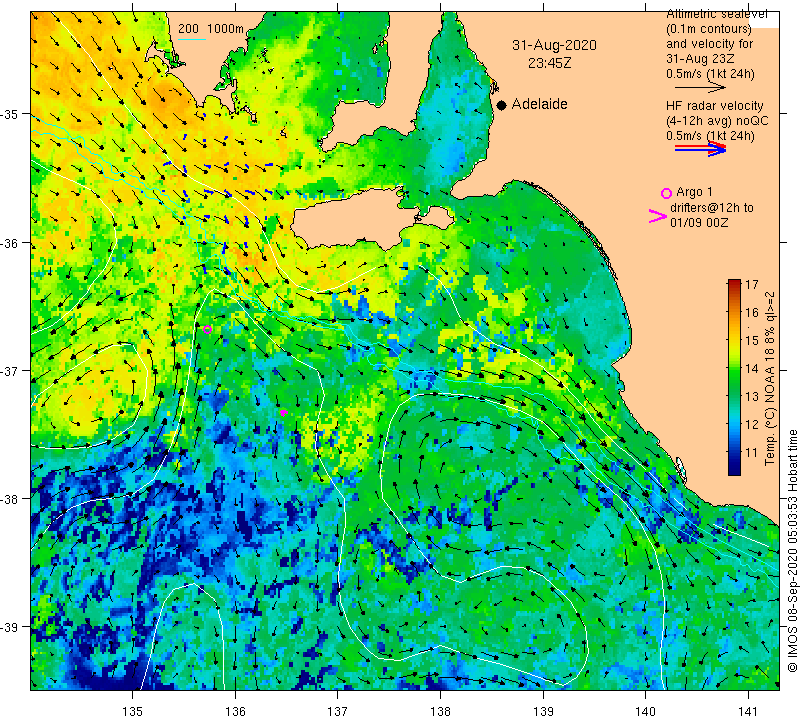Click the IMOS copyright timestamp text
Screen dimensions: 800x720
pyautogui.click(x=792, y=550)
